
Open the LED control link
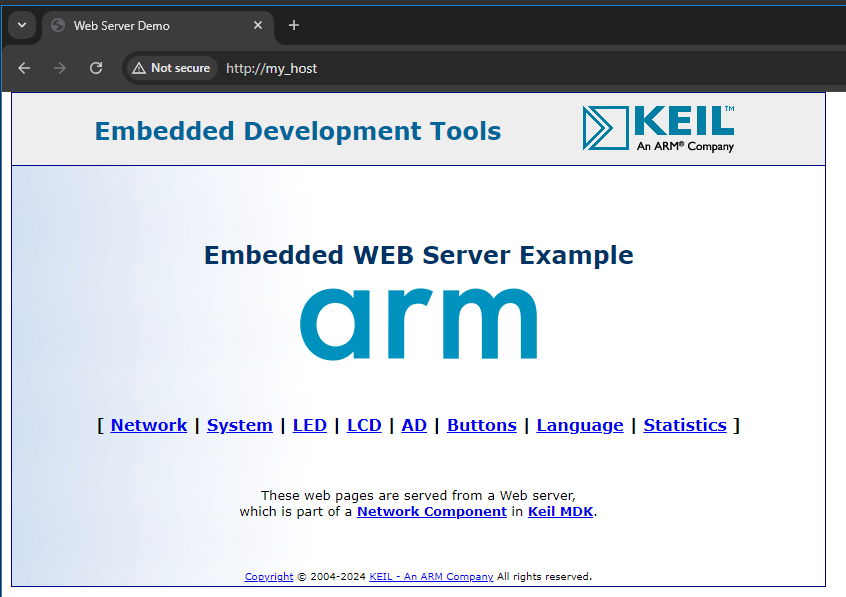(310, 425)
